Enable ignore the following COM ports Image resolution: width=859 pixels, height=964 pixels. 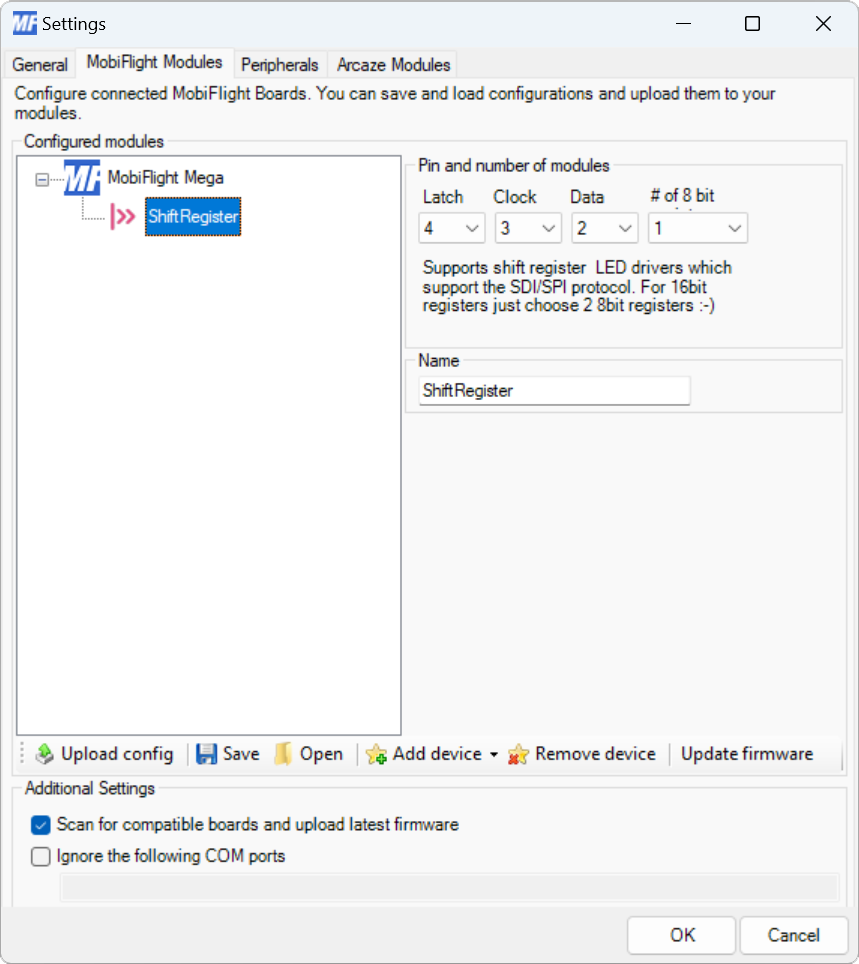pyautogui.click(x=40, y=856)
